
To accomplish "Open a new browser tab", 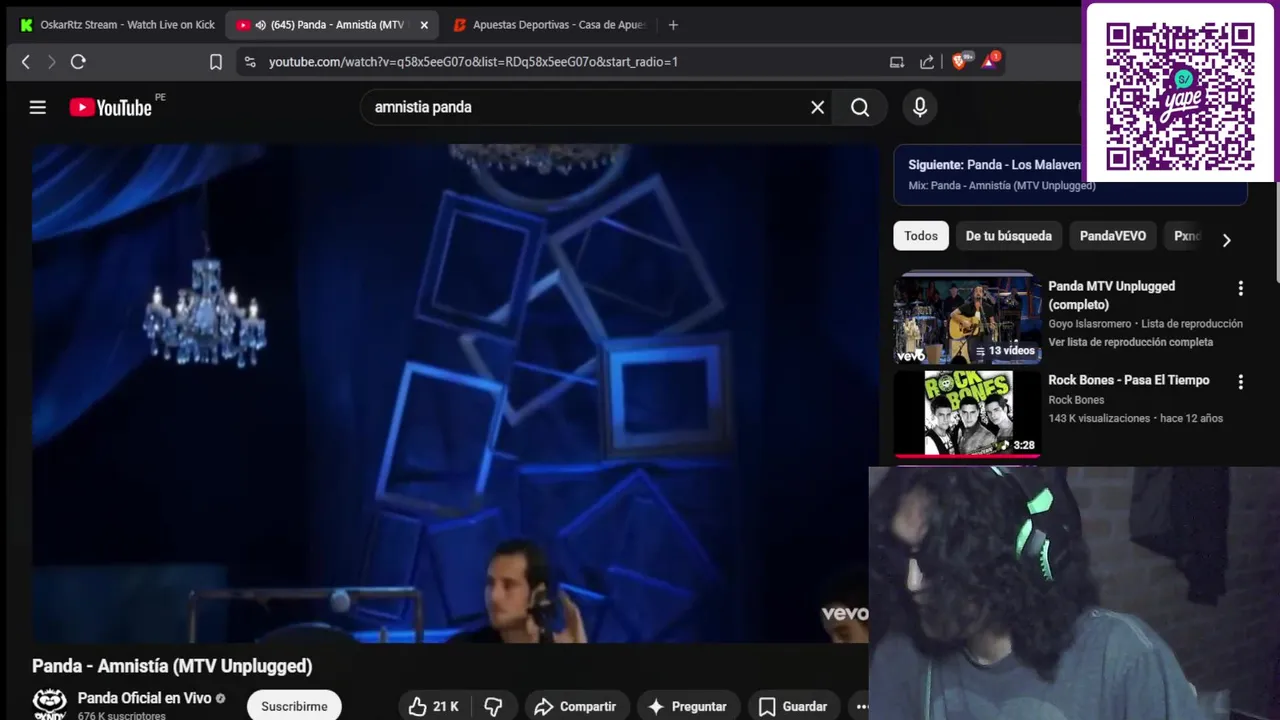I will pyautogui.click(x=673, y=25).
